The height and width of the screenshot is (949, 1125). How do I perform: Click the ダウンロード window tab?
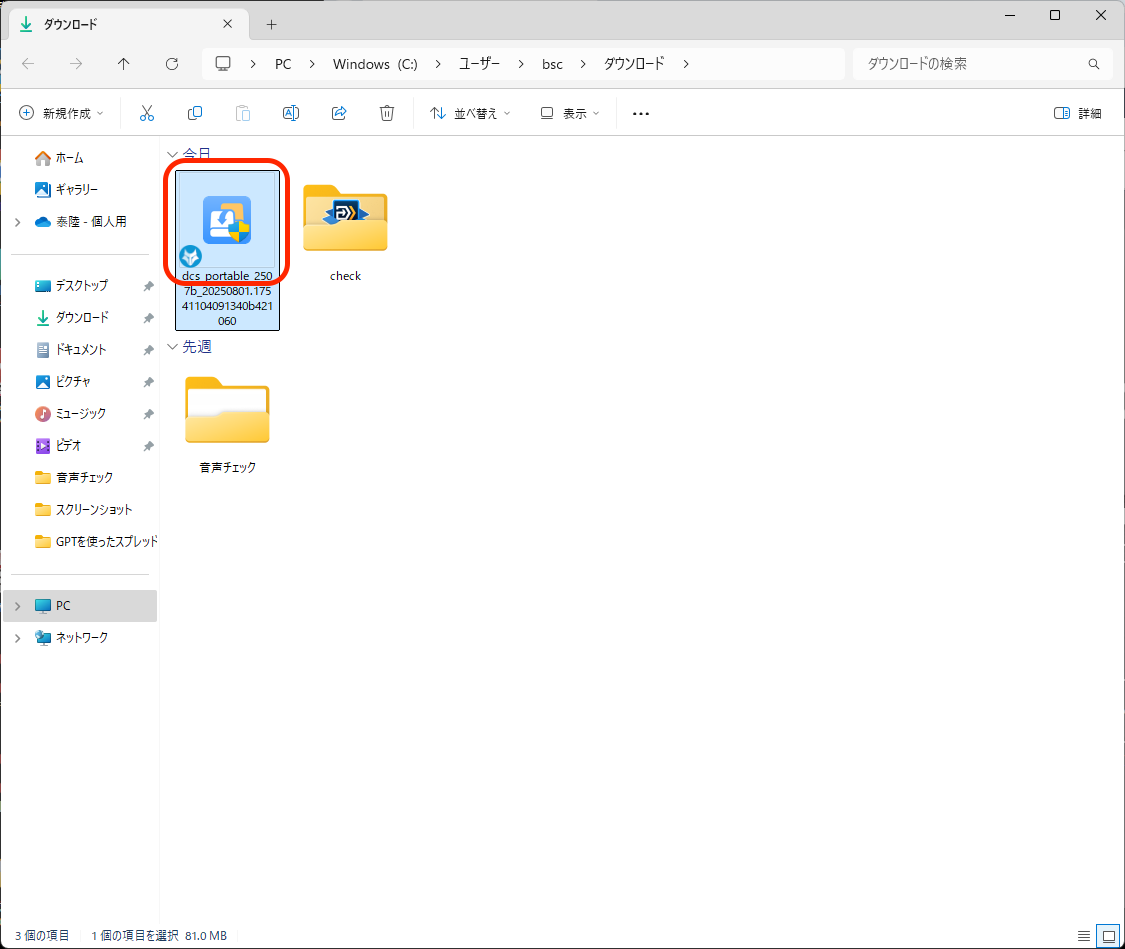[x=128, y=24]
